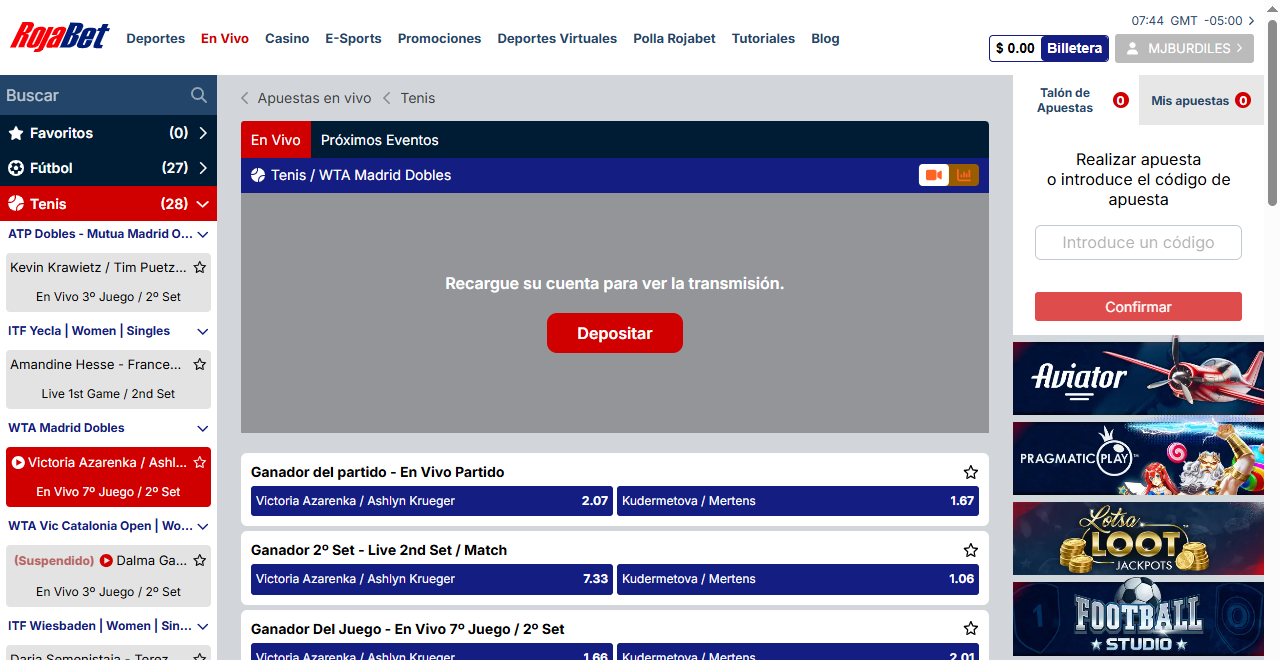Collapse ATP Dobles - Mutua Madrid group
The width and height of the screenshot is (1280, 660).
coord(203,234)
